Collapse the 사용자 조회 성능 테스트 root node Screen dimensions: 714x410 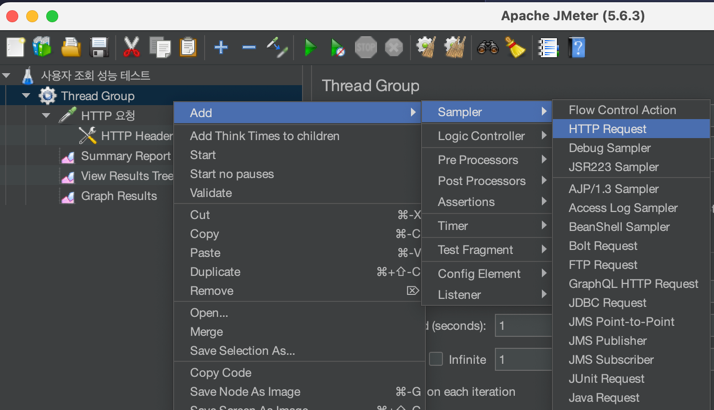click(x=7, y=76)
